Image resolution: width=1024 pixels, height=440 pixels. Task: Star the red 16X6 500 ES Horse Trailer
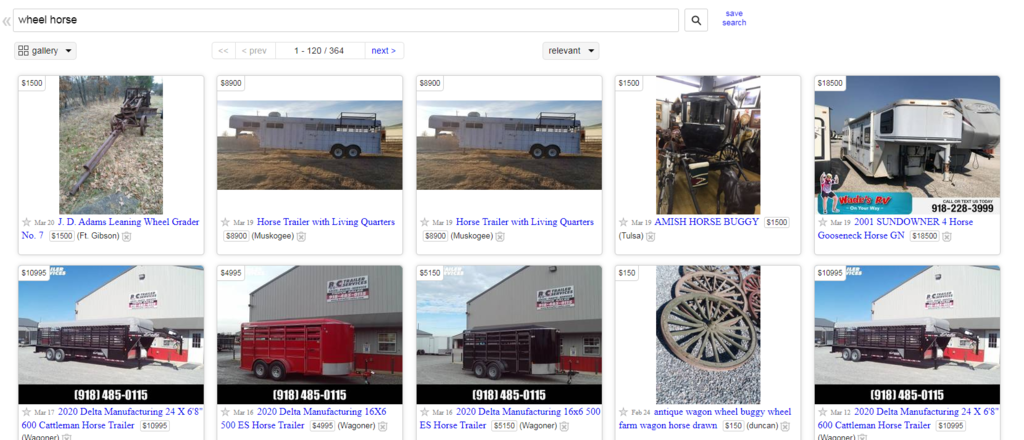point(225,412)
